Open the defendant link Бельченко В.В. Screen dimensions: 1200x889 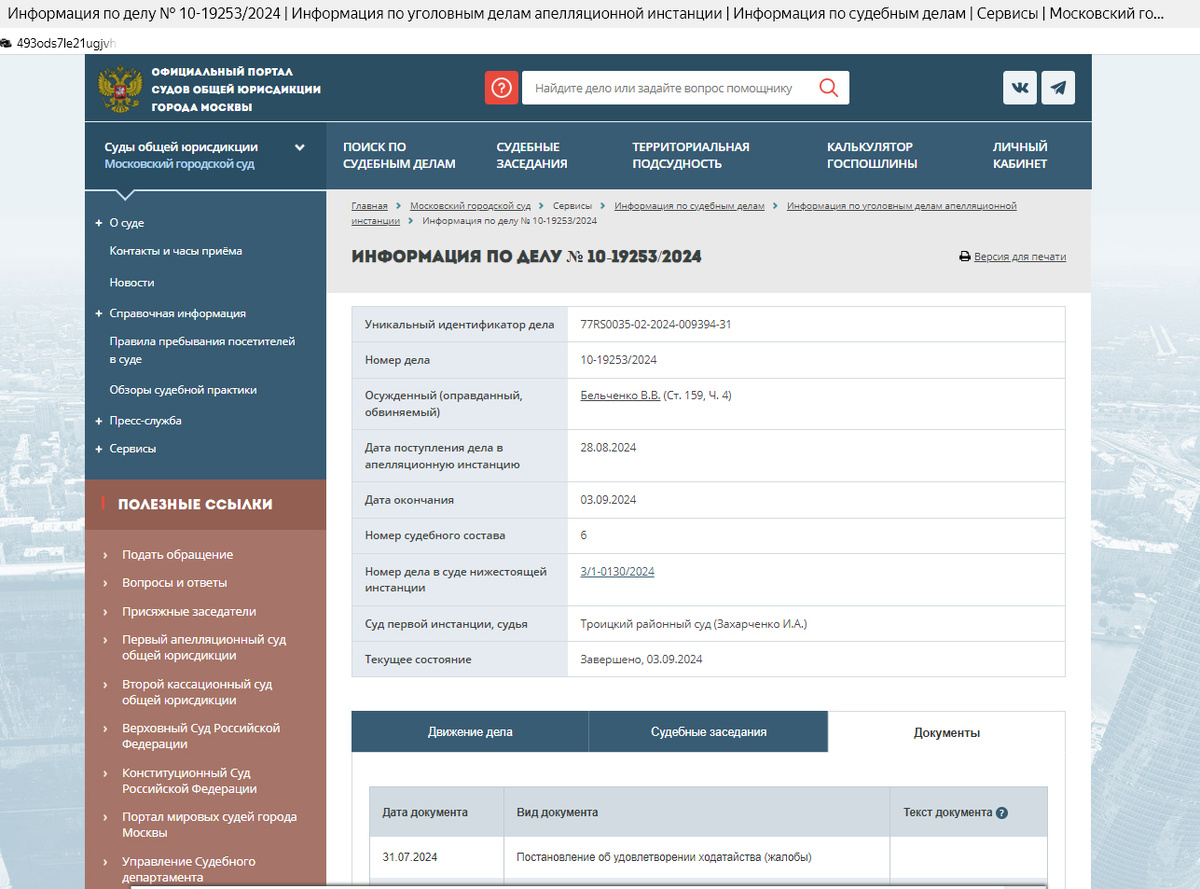620,396
